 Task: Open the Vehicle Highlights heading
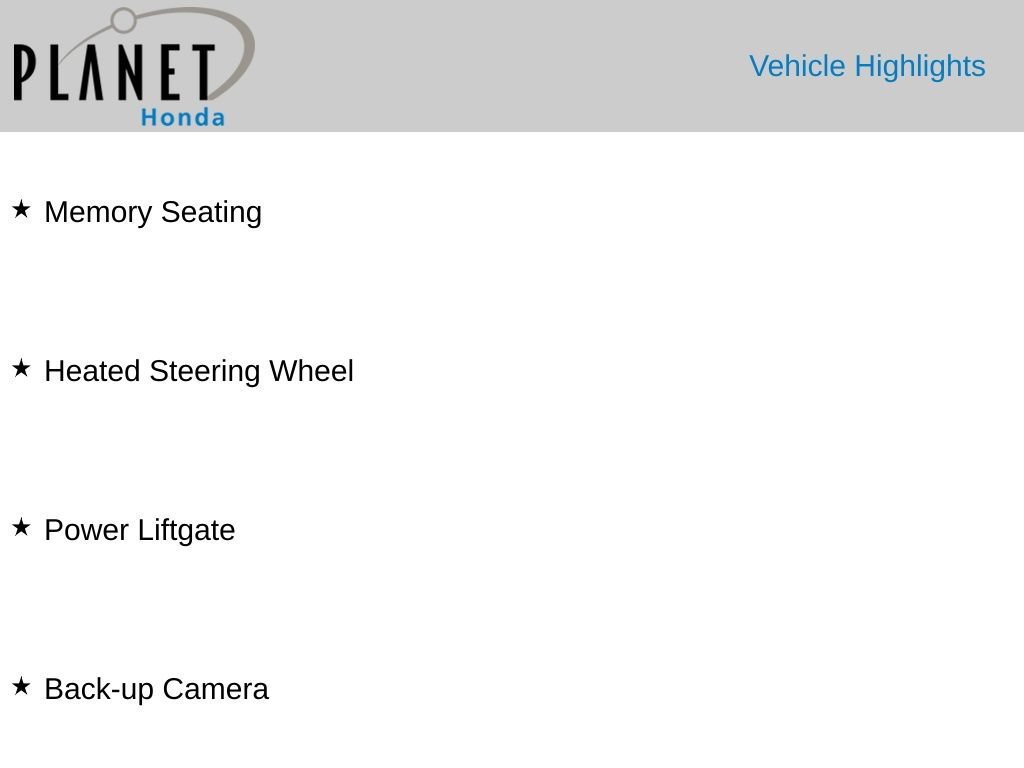click(867, 67)
